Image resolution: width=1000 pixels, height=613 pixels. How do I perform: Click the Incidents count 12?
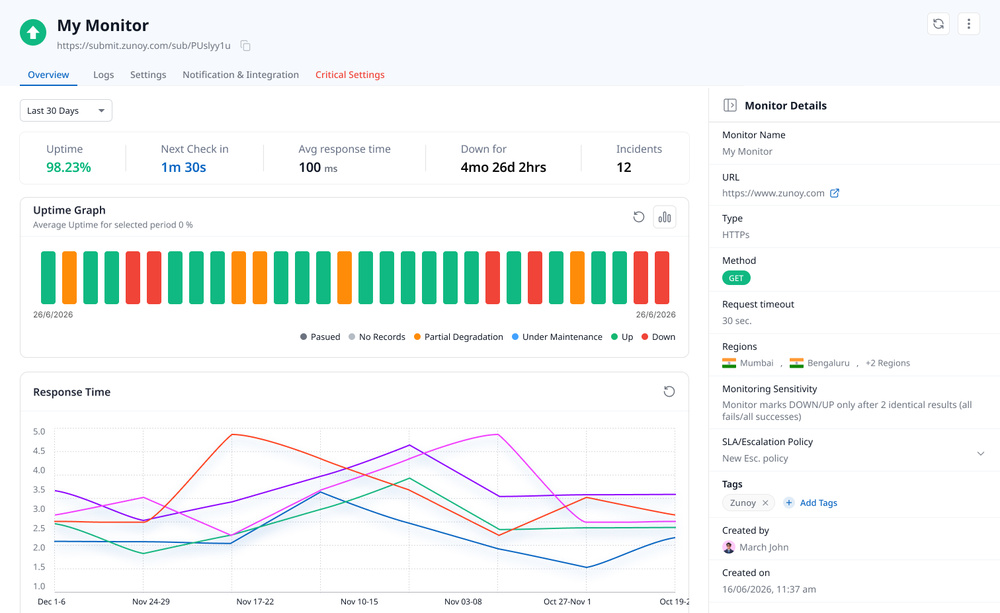pos(624,167)
